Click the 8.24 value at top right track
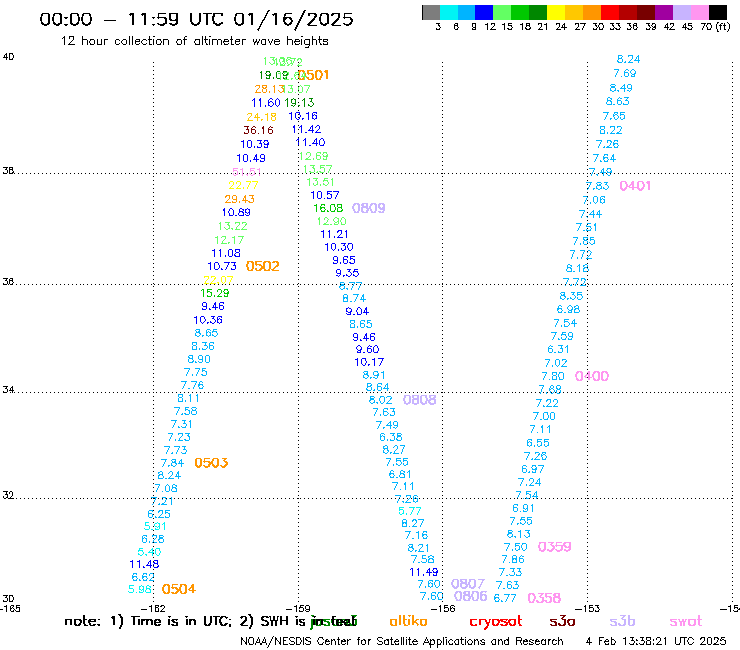This screenshot has width=740, height=650. [x=628, y=59]
